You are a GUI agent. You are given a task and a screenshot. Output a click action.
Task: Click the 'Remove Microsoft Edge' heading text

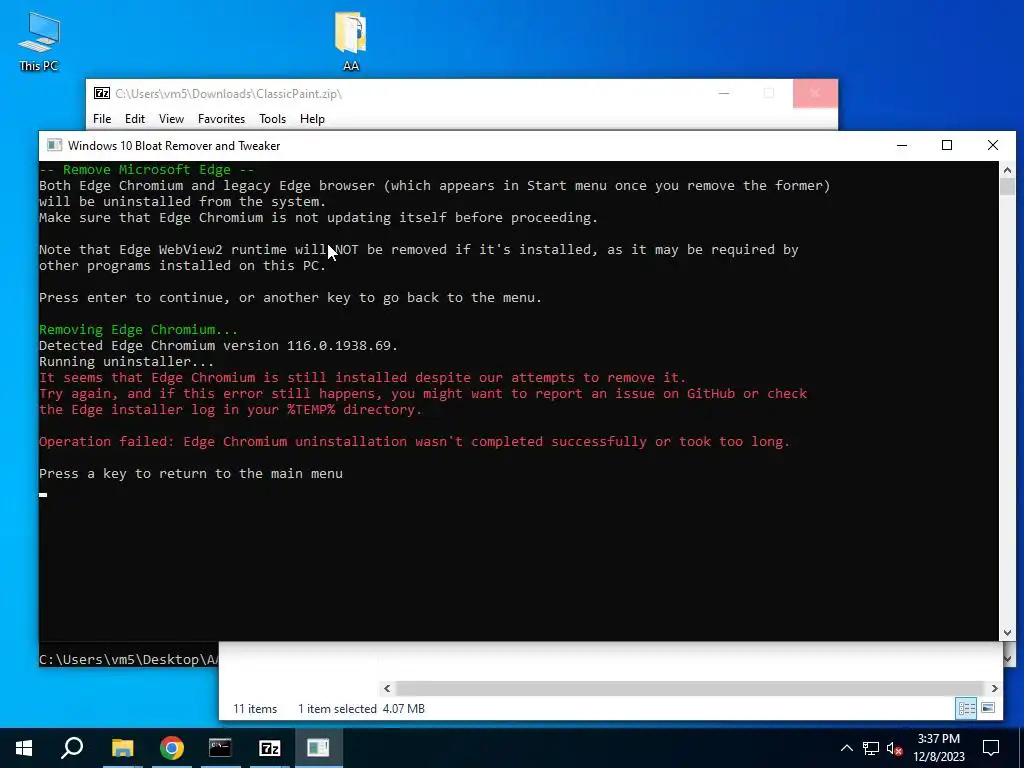(x=146, y=170)
